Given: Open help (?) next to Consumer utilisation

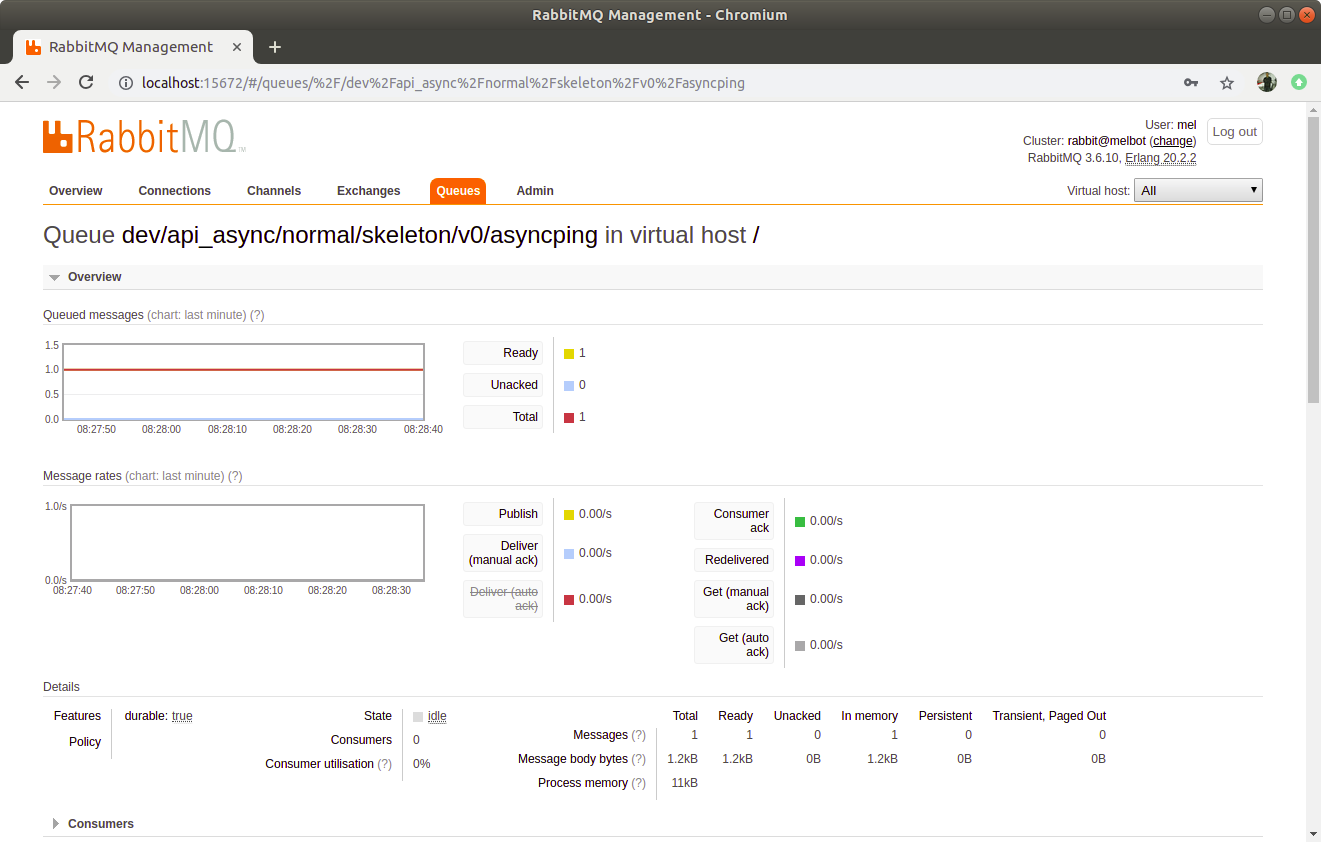Looking at the screenshot, I should tap(385, 764).
